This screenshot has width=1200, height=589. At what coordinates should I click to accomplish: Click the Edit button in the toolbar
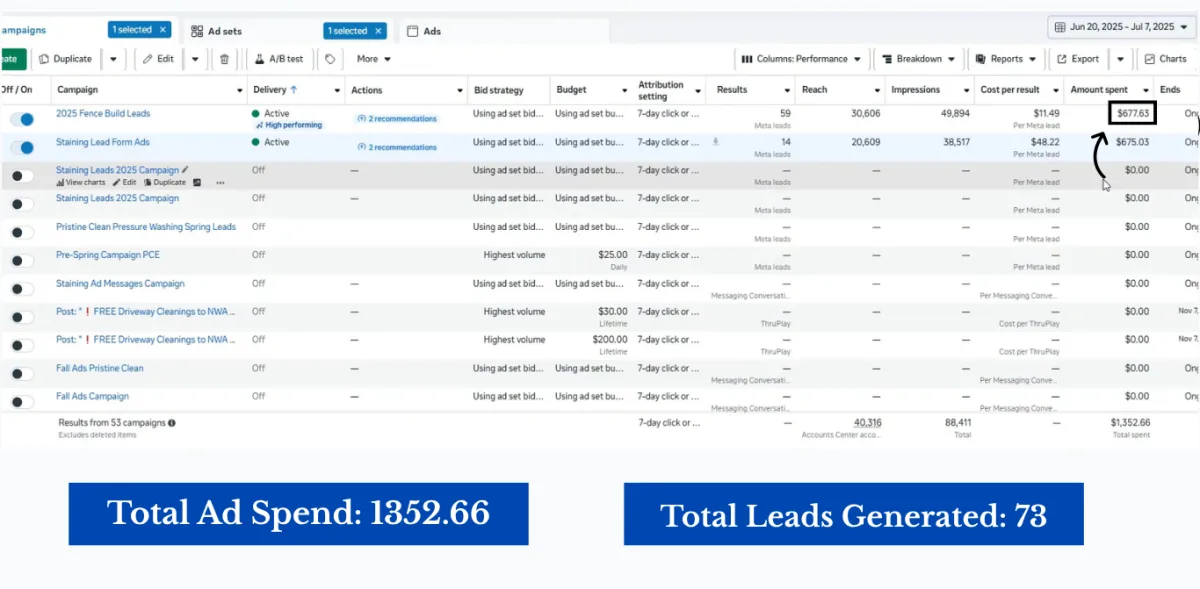point(158,59)
